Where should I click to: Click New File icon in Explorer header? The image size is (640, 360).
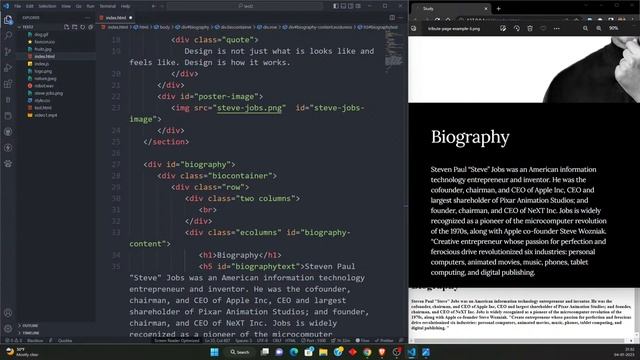tap(67, 27)
